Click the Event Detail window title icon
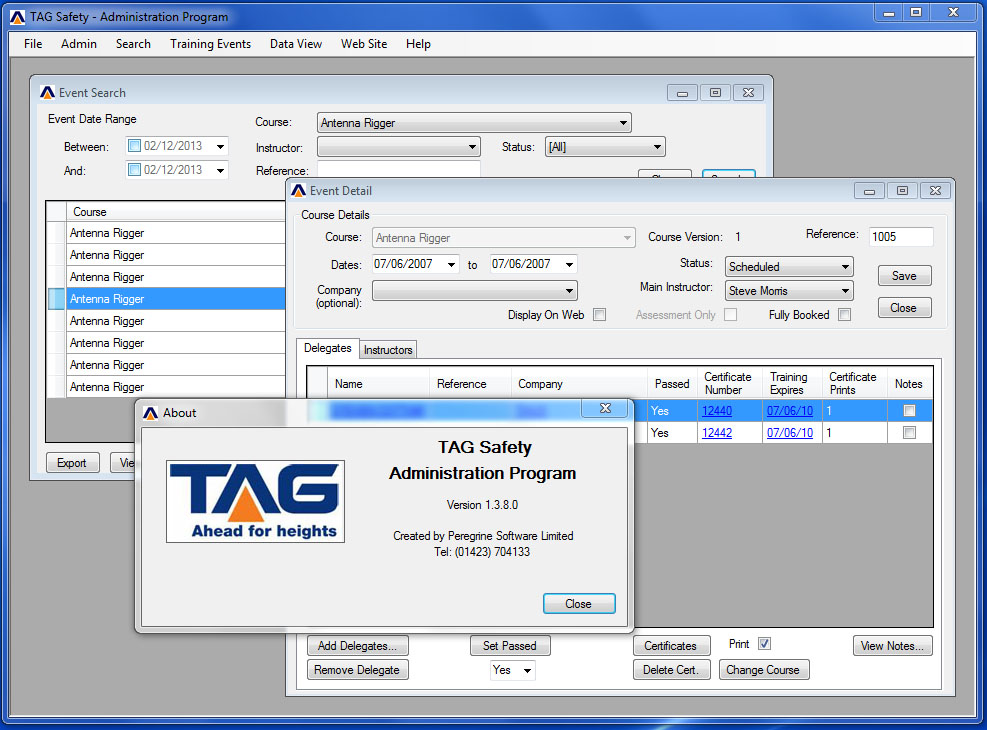This screenshot has width=987, height=730. point(298,191)
